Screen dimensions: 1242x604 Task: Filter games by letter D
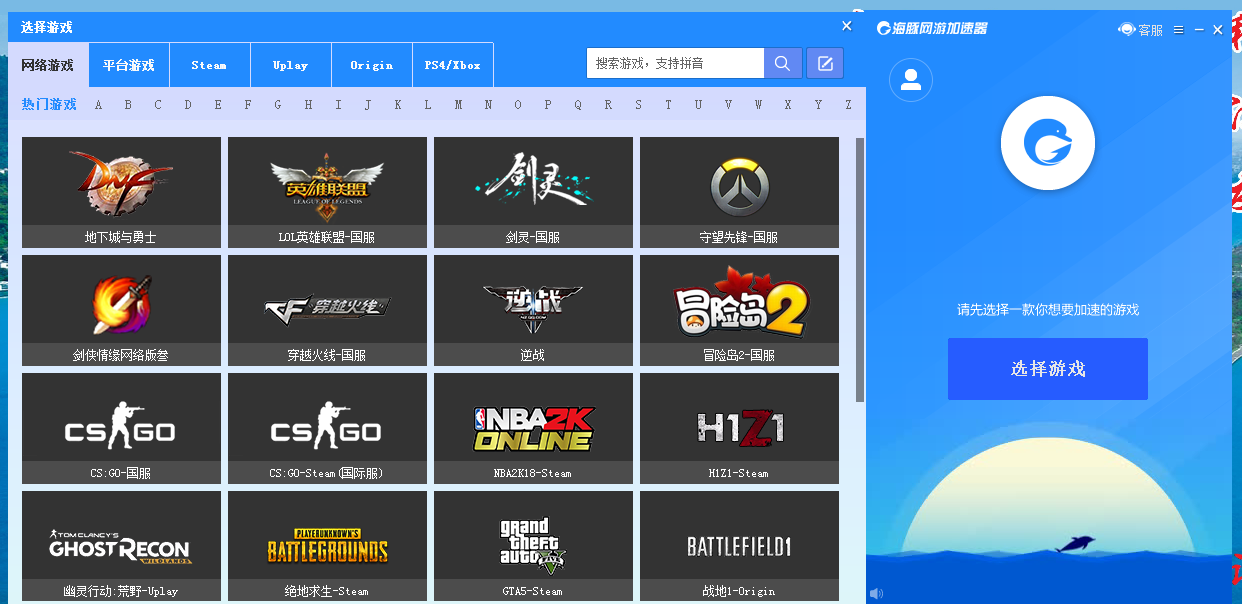click(x=188, y=105)
